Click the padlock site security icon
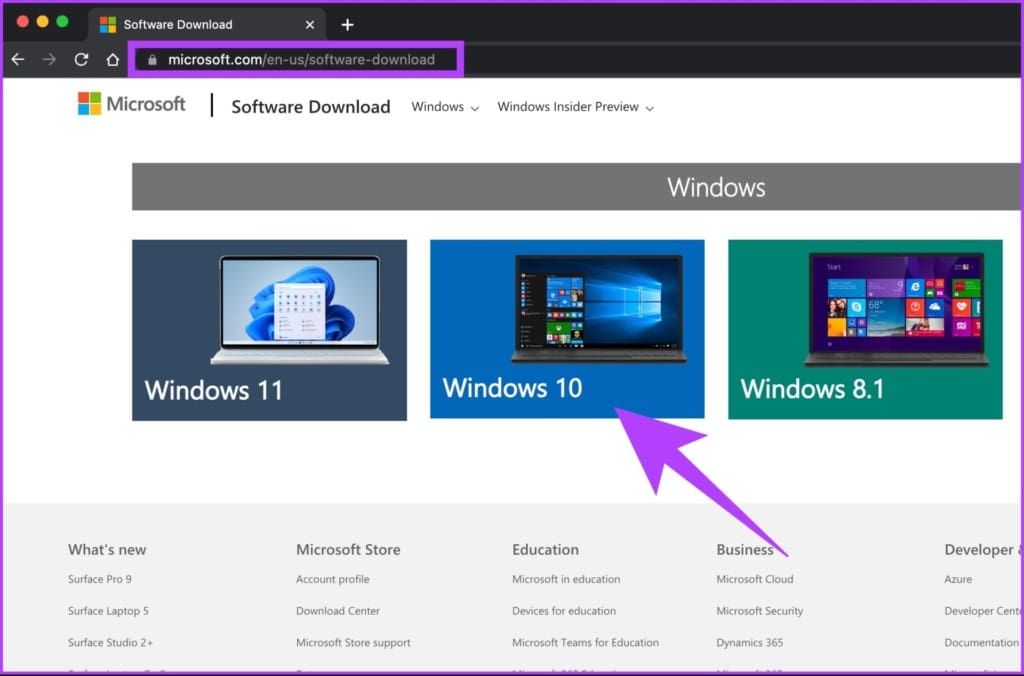Screen dimensions: 1024x676 [152, 59]
